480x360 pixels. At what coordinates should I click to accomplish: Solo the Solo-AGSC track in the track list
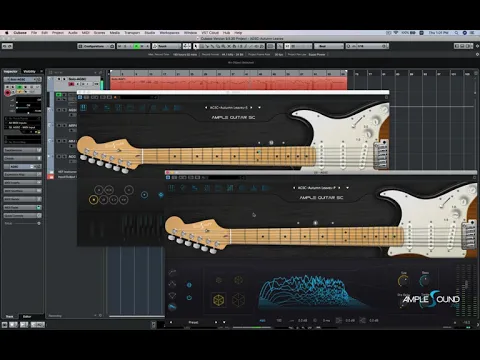point(64,79)
